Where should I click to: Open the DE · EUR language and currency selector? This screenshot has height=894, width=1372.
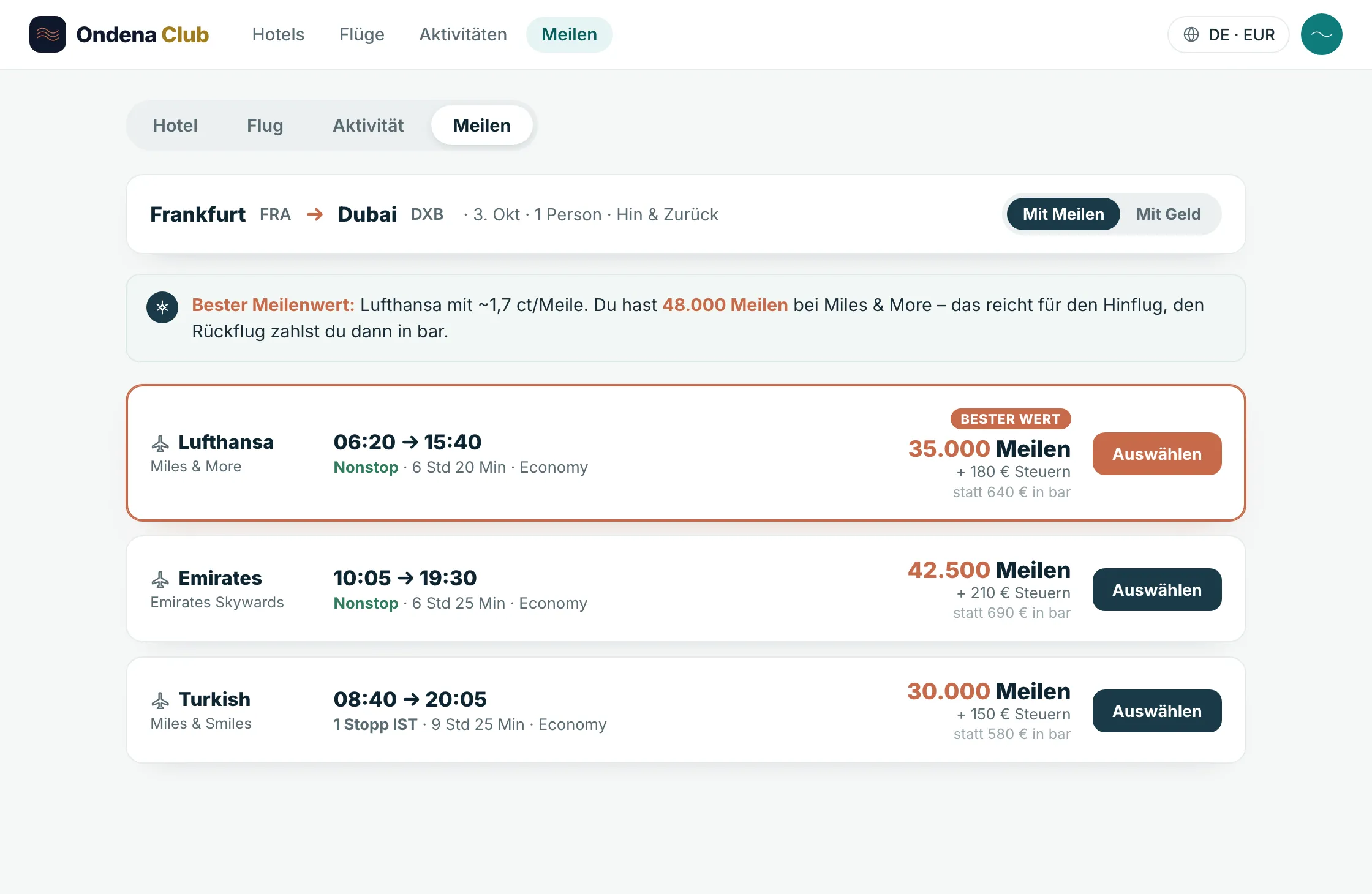click(x=1228, y=34)
